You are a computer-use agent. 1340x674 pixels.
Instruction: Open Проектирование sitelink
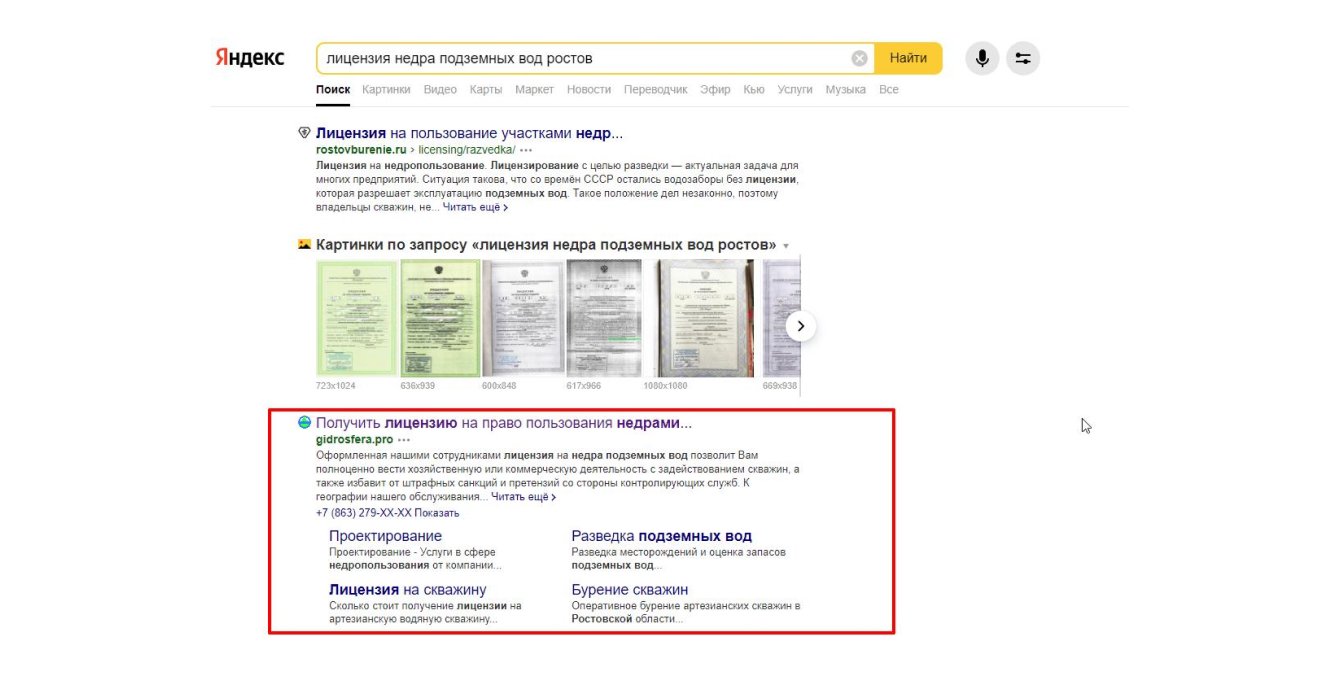385,536
